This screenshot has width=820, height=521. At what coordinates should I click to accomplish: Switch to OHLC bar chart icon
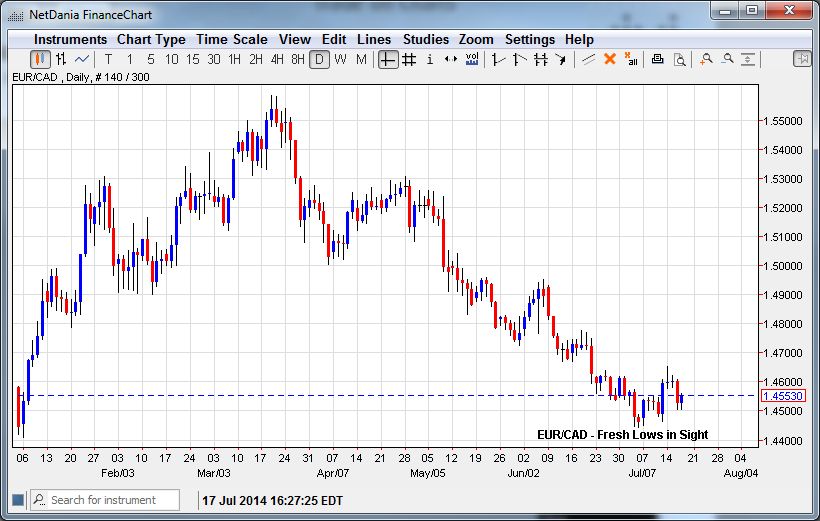pos(61,60)
